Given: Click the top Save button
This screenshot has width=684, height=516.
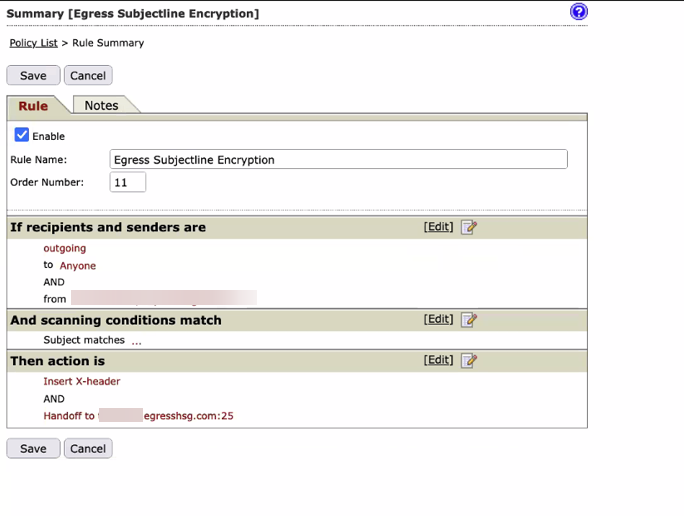Looking at the screenshot, I should pos(33,75).
